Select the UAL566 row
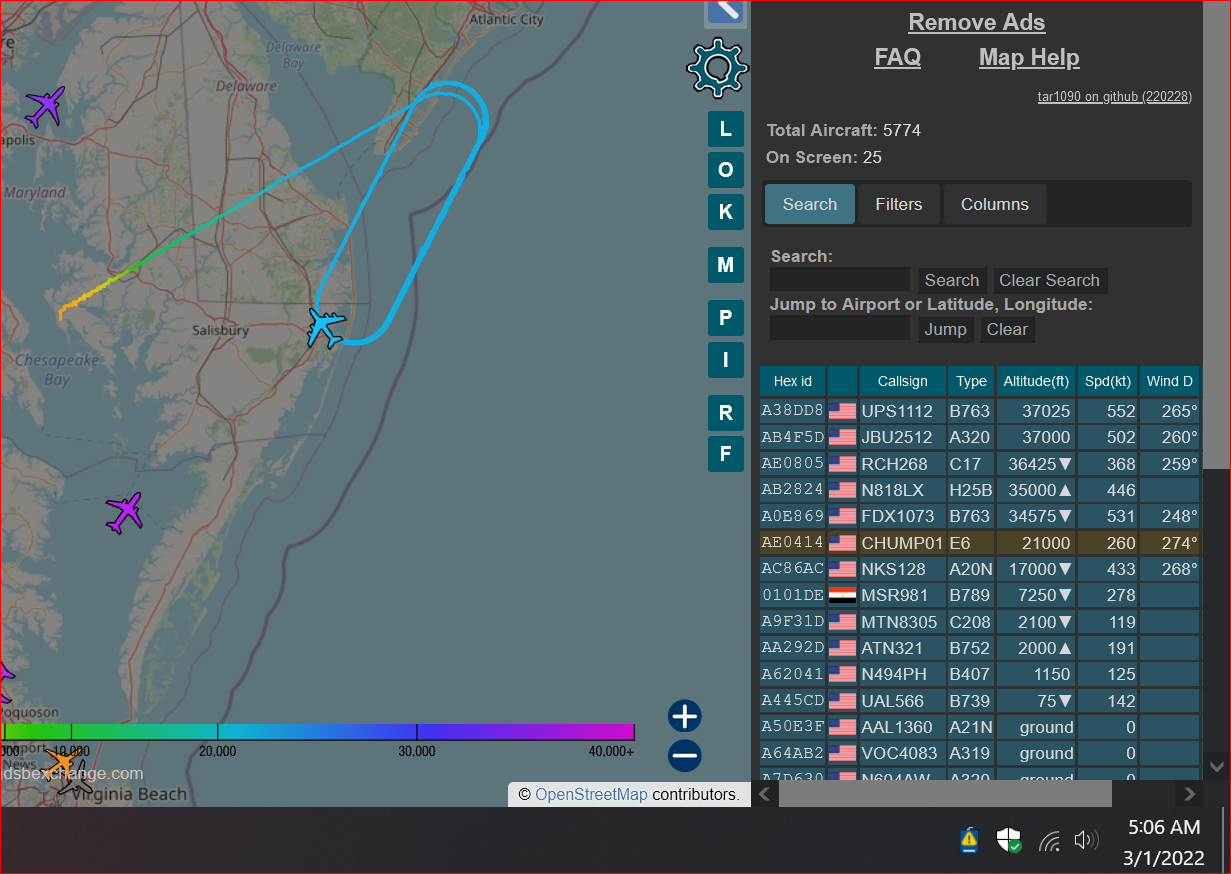The image size is (1231, 874). (980, 701)
